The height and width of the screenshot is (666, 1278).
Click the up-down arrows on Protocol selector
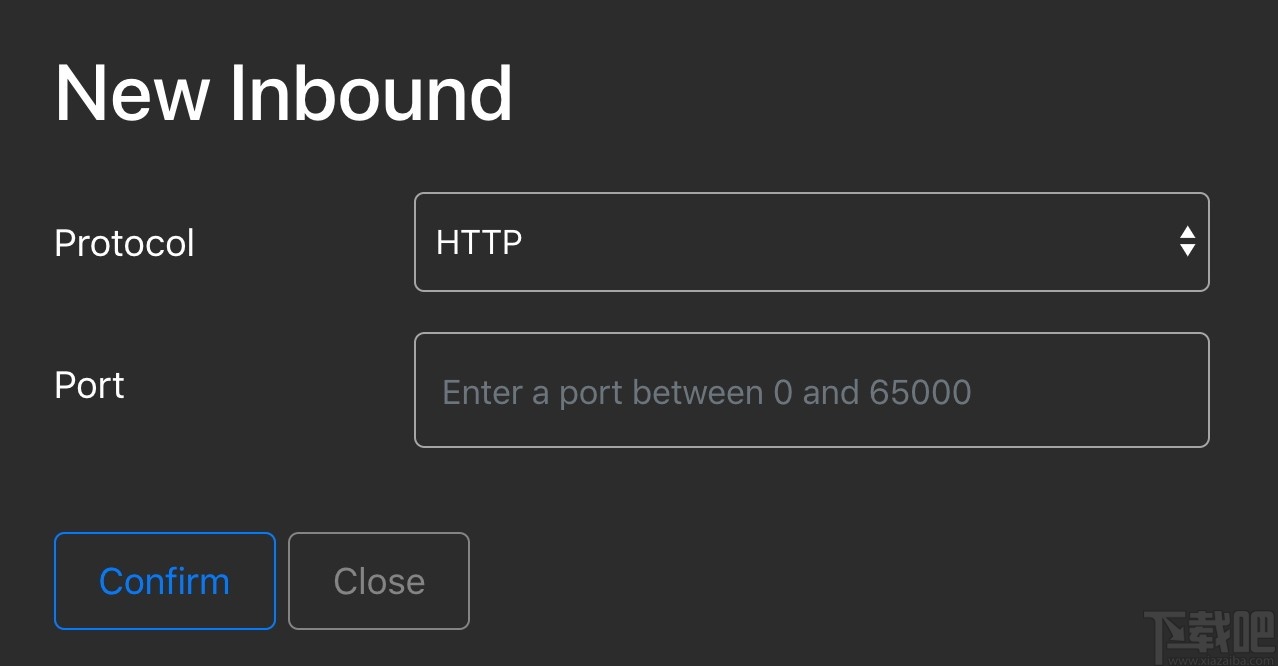pos(1187,241)
